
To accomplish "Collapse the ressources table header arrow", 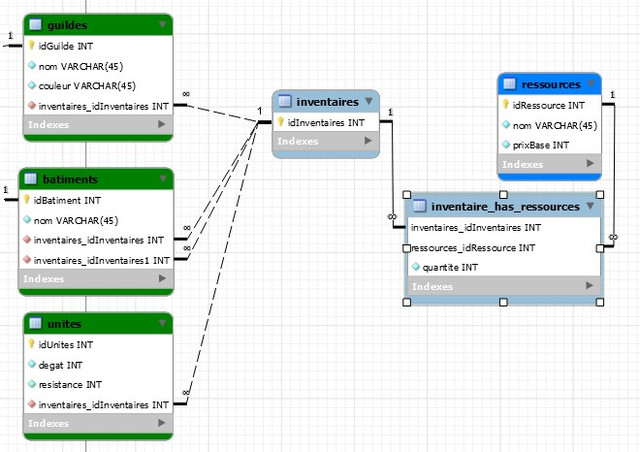I will 591,84.
